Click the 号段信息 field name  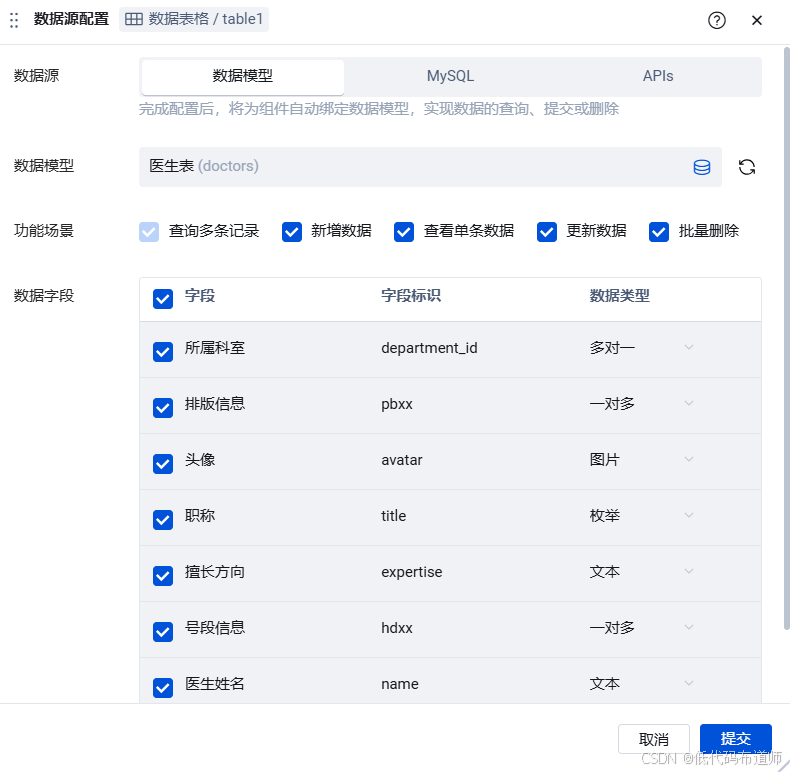point(215,627)
